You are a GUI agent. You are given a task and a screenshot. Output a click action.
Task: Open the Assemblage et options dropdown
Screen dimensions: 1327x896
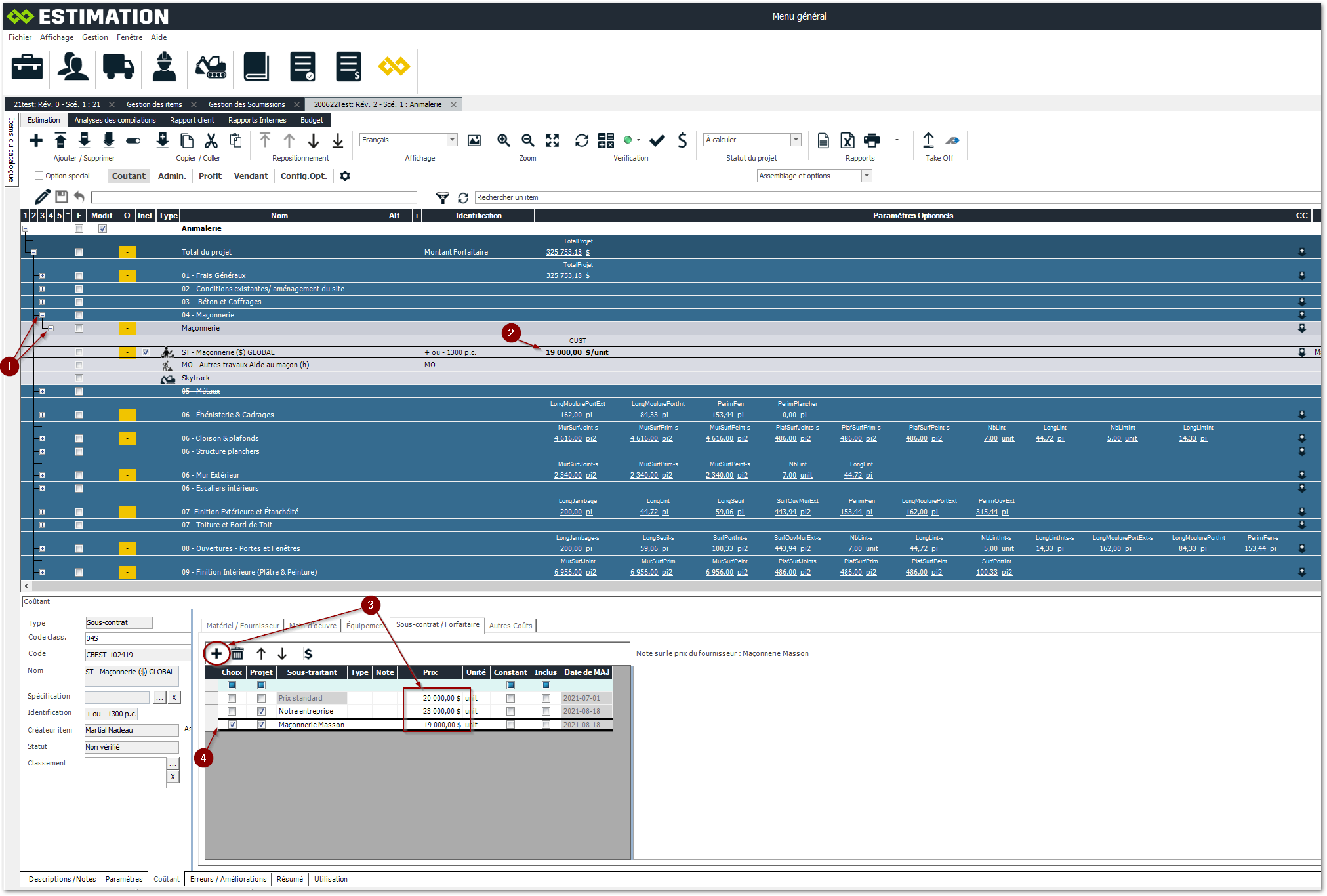coord(867,176)
